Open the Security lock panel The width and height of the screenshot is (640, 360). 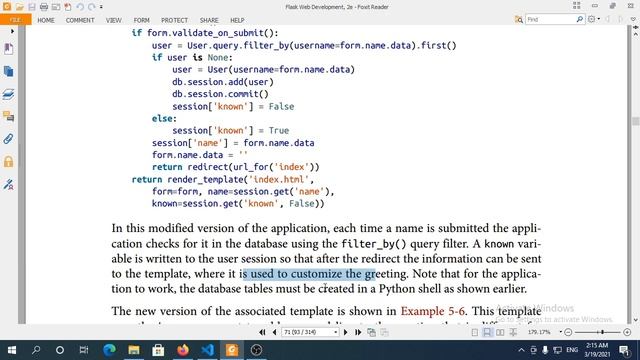tap(8, 162)
